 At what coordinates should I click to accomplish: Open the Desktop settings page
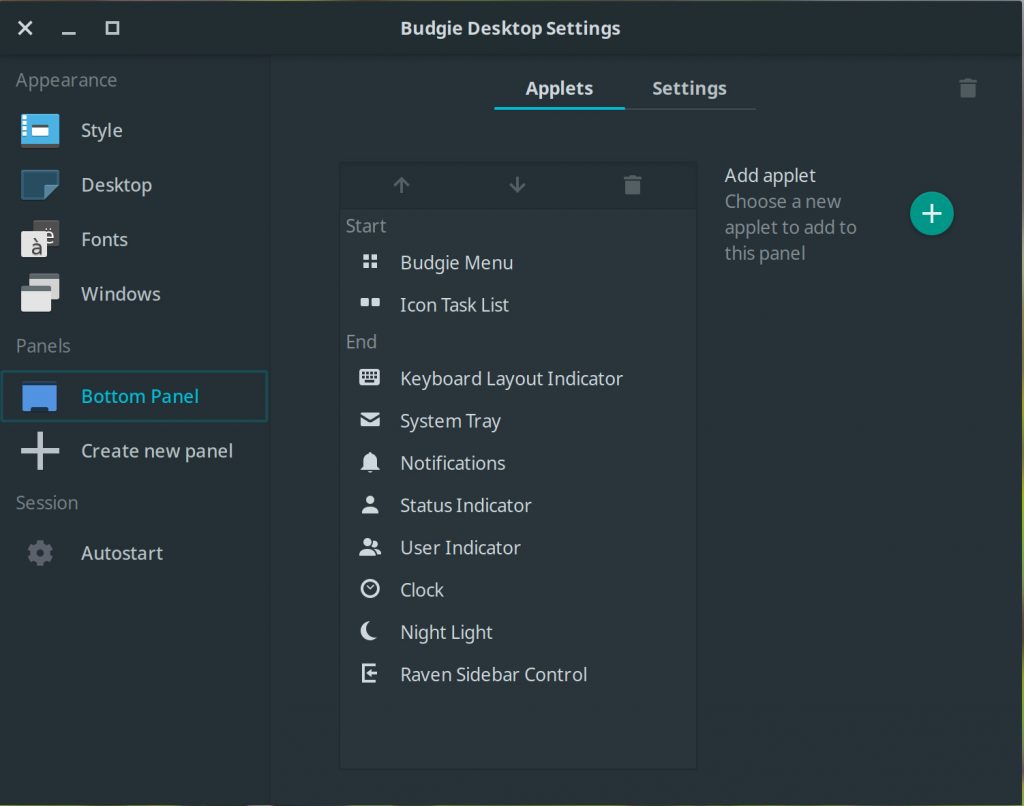point(135,185)
